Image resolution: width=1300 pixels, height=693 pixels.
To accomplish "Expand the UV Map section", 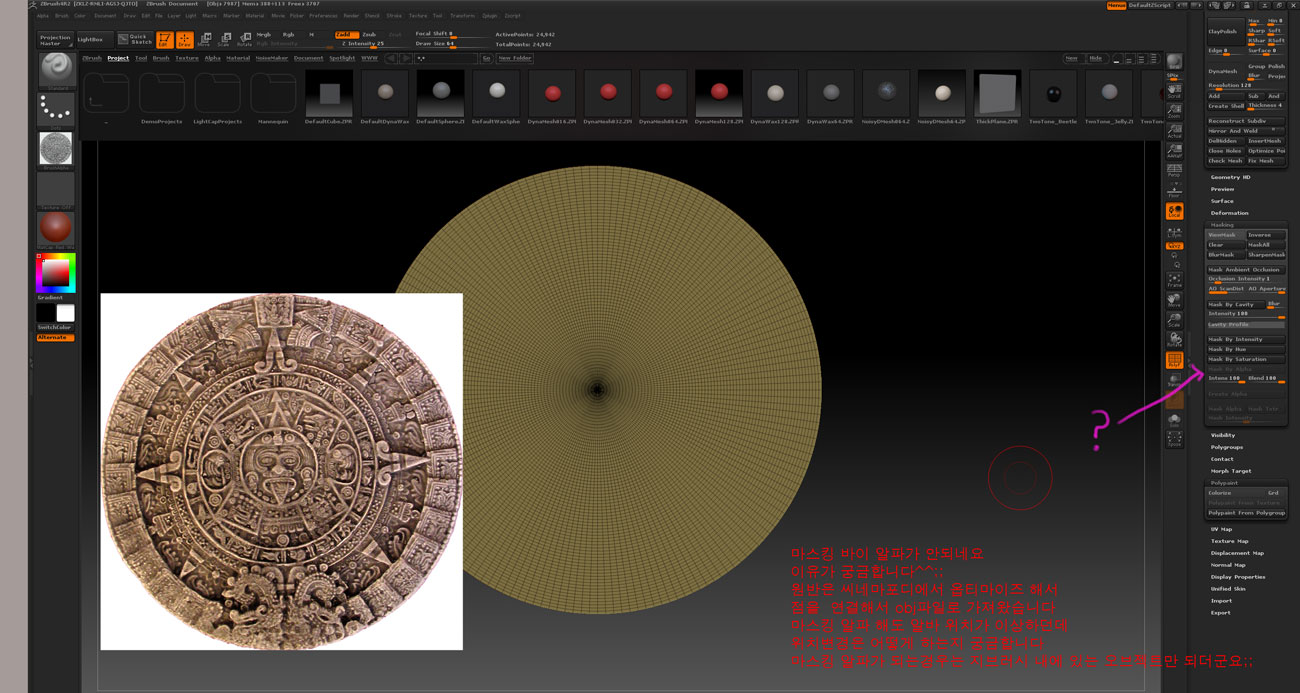I will tap(1222, 529).
